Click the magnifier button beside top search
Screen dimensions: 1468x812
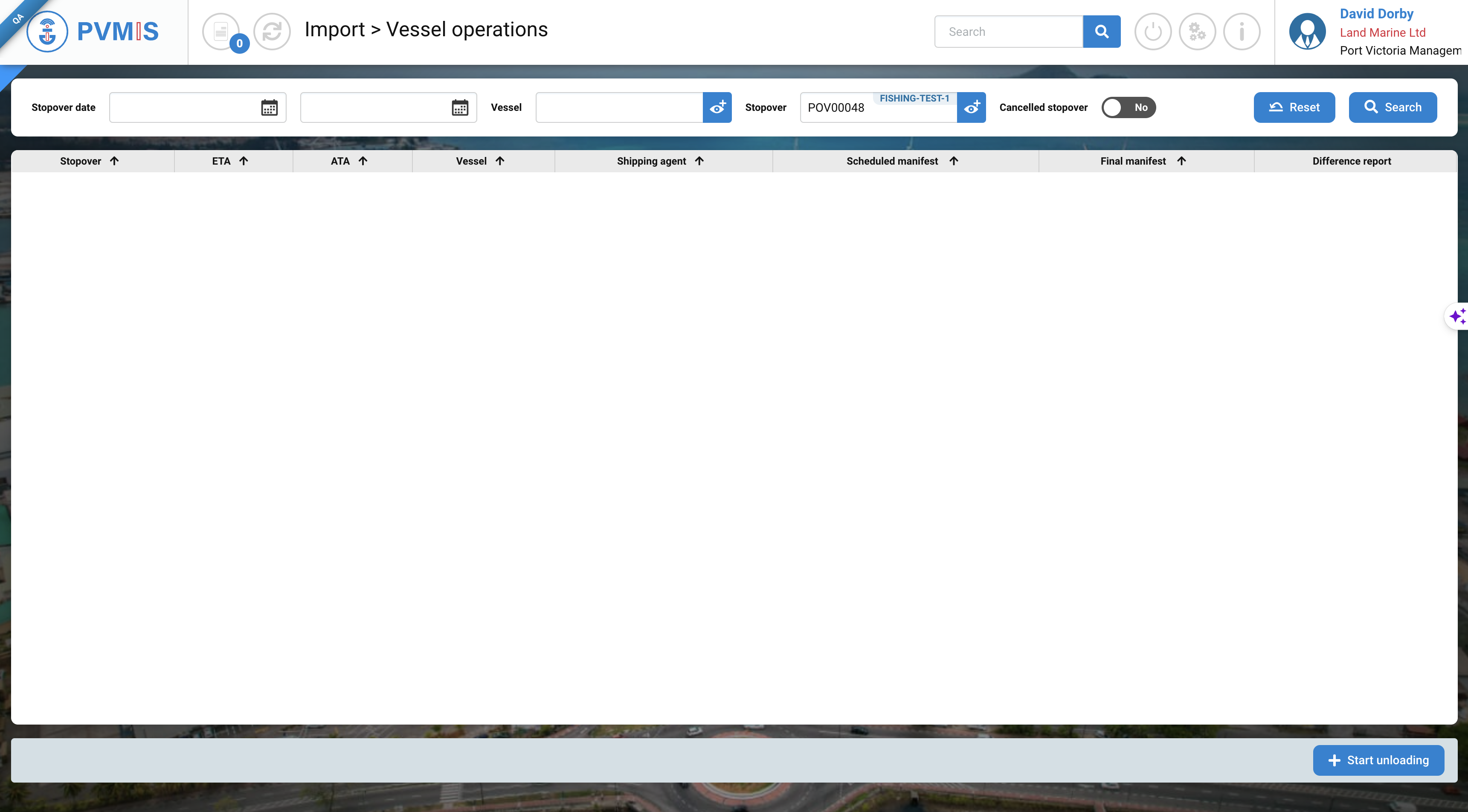[1101, 31]
